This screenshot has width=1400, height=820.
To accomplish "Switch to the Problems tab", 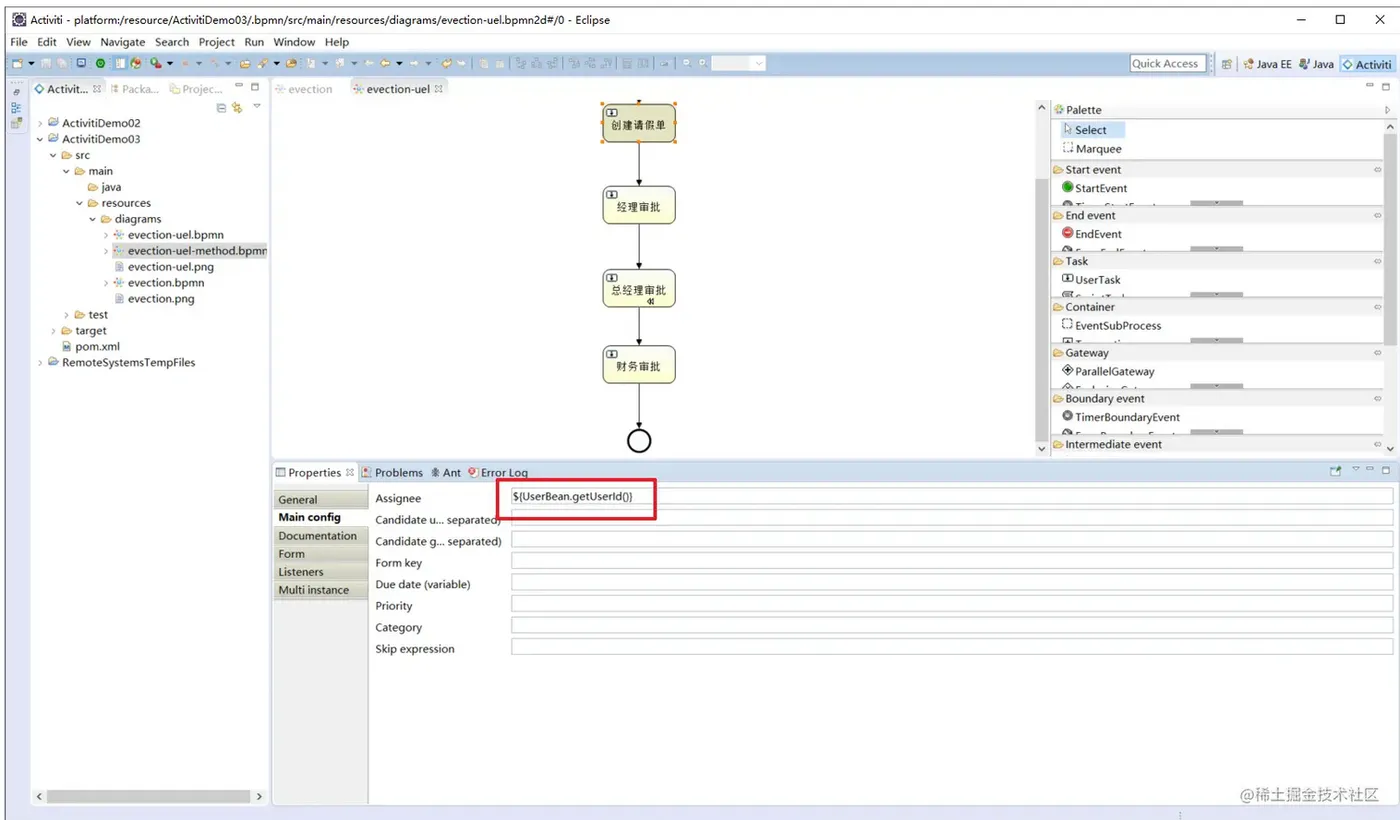I will [x=392, y=472].
